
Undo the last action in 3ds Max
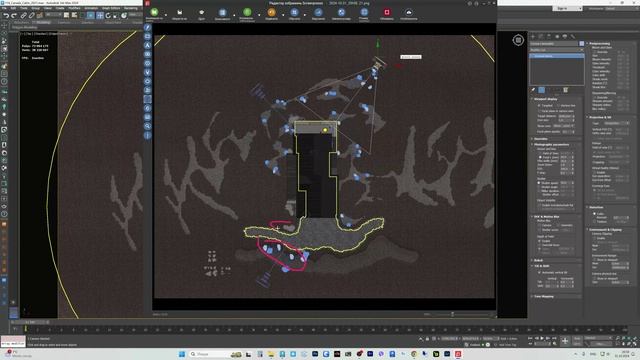[x=6, y=16]
